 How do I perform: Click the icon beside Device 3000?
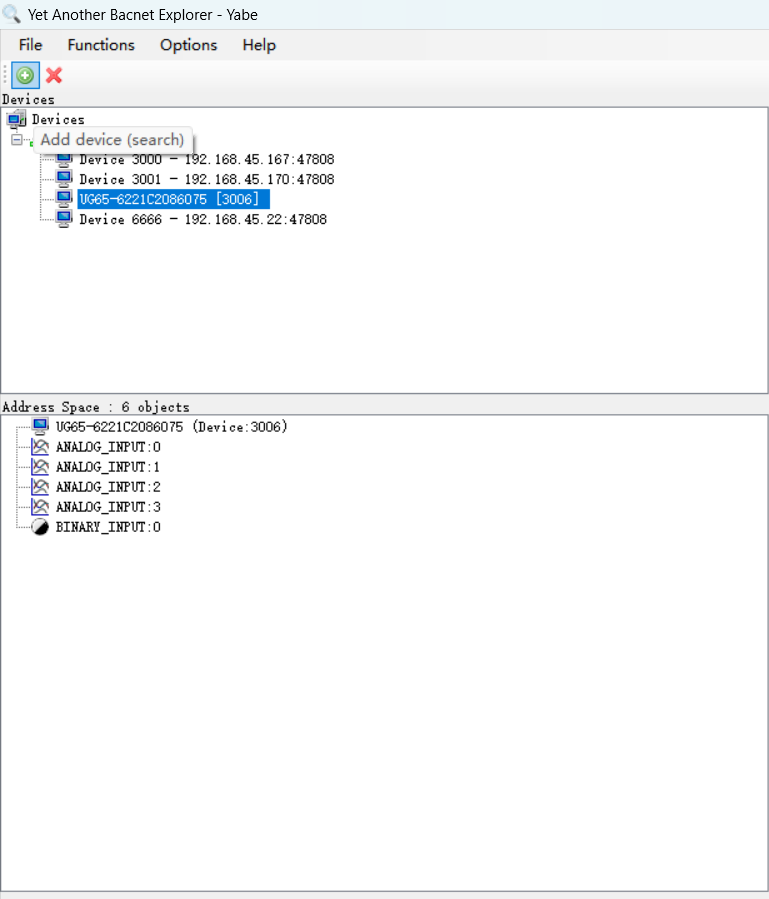coord(65,160)
